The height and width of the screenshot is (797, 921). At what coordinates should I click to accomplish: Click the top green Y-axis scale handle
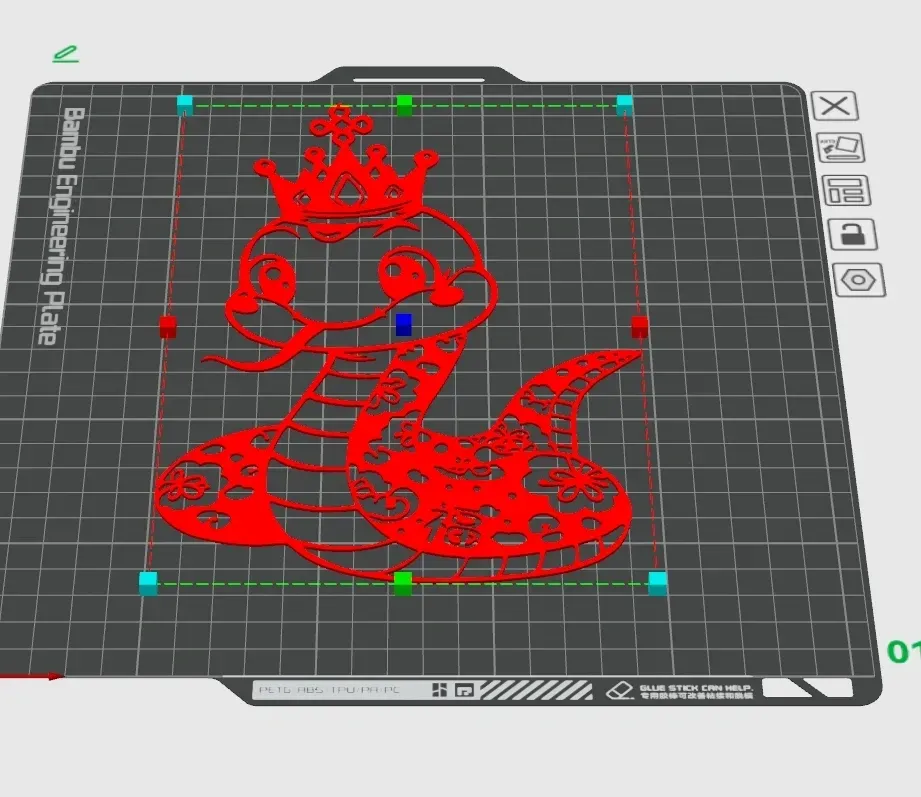[x=405, y=106]
